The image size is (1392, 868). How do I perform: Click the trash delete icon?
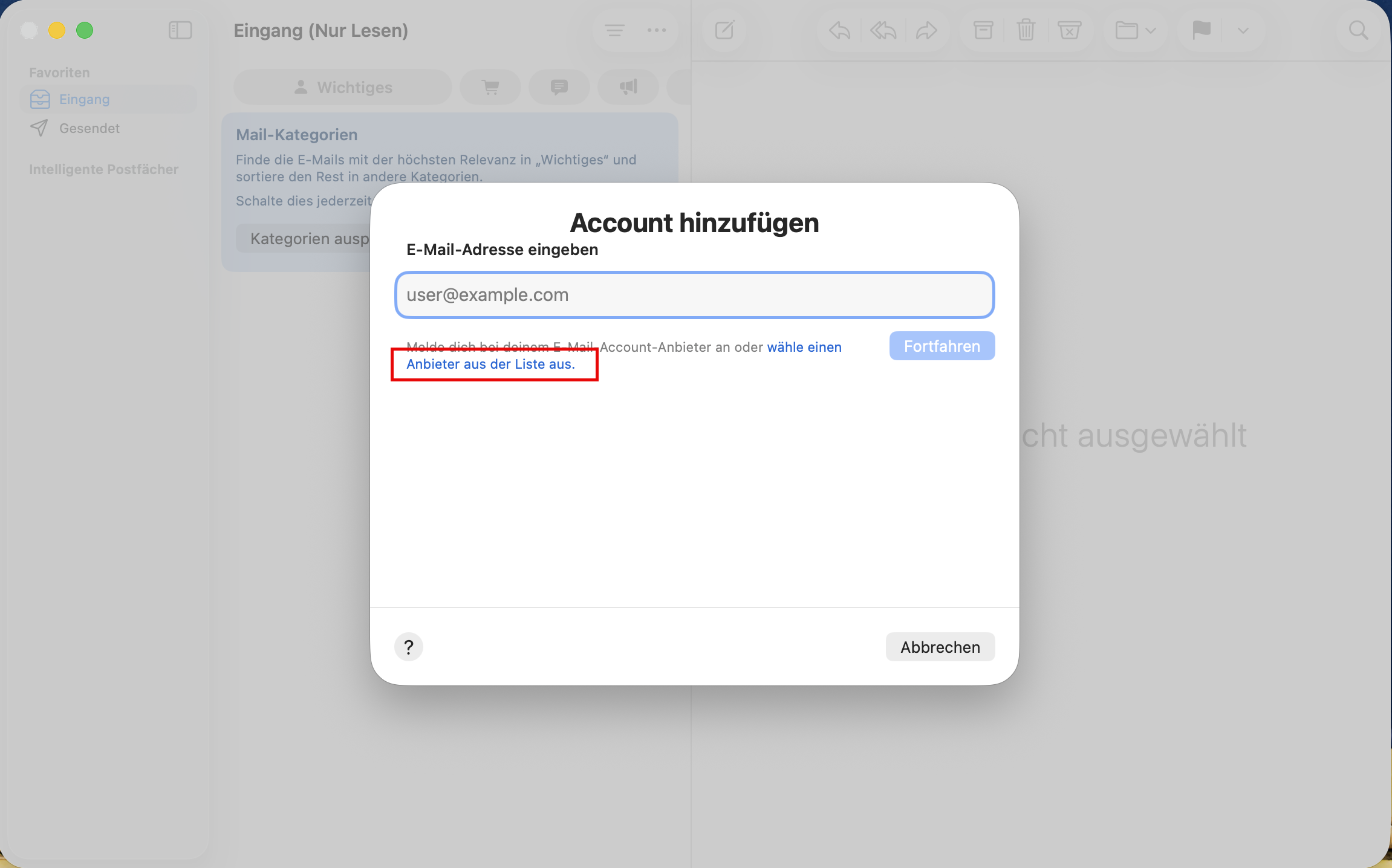[1026, 30]
